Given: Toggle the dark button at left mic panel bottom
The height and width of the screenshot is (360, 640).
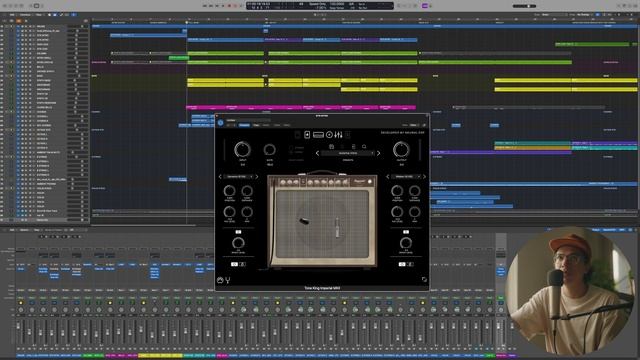Looking at the screenshot, I should pos(242,264).
